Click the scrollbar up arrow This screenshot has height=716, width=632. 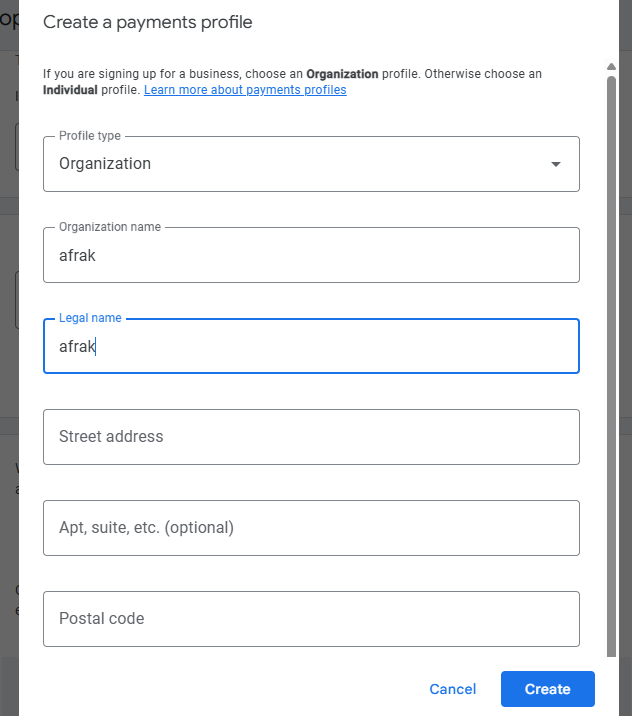tap(611, 67)
